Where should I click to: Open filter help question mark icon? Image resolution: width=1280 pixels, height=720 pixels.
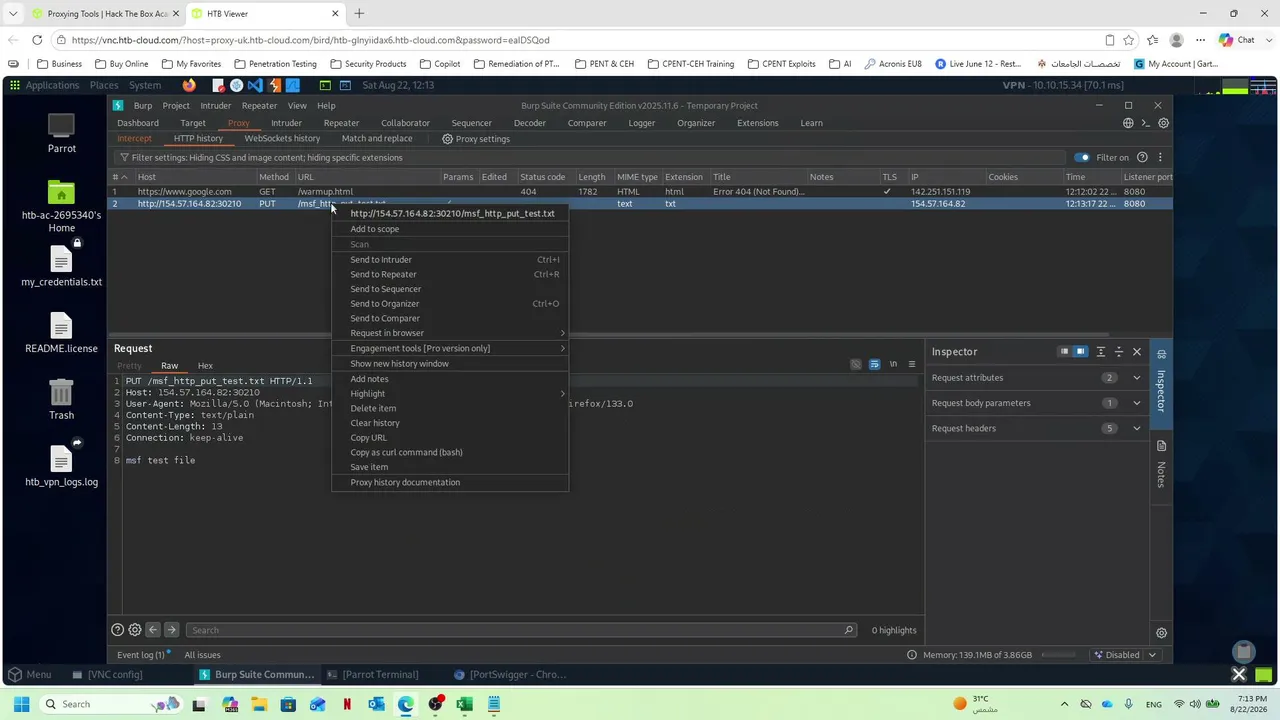pos(1142,157)
